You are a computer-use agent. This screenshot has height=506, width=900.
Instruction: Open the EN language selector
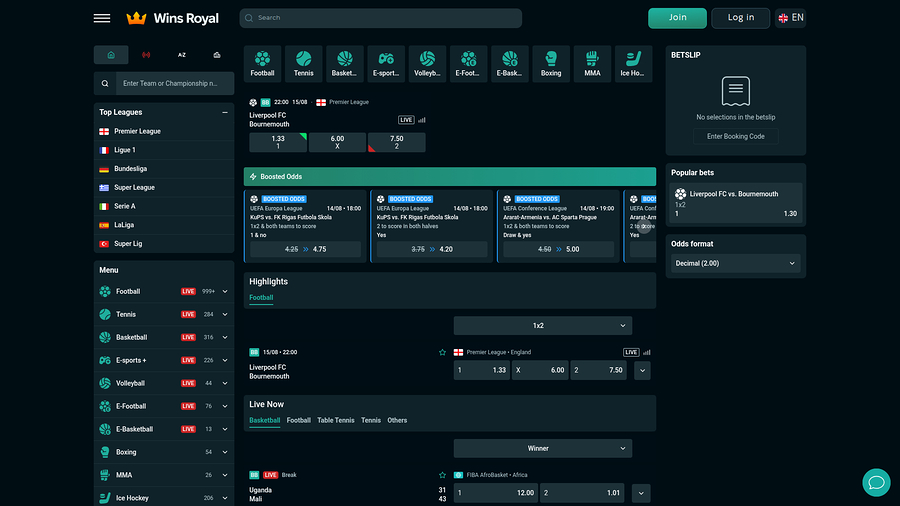(x=789, y=18)
